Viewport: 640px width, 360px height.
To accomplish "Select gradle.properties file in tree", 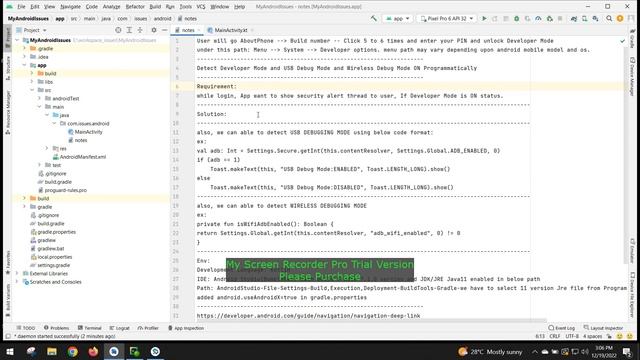I will pyautogui.click(x=53, y=232).
